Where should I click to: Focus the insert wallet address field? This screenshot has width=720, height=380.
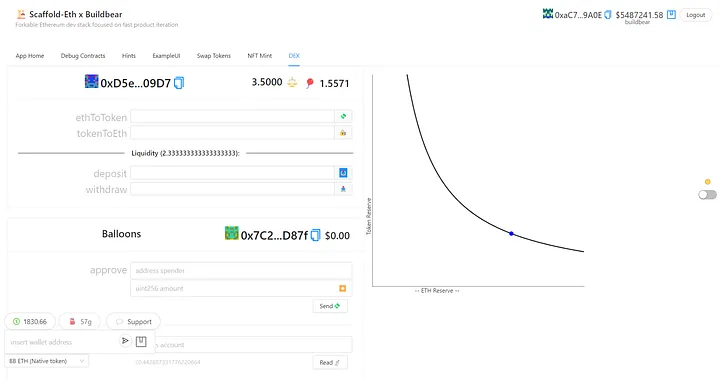[x=62, y=342]
